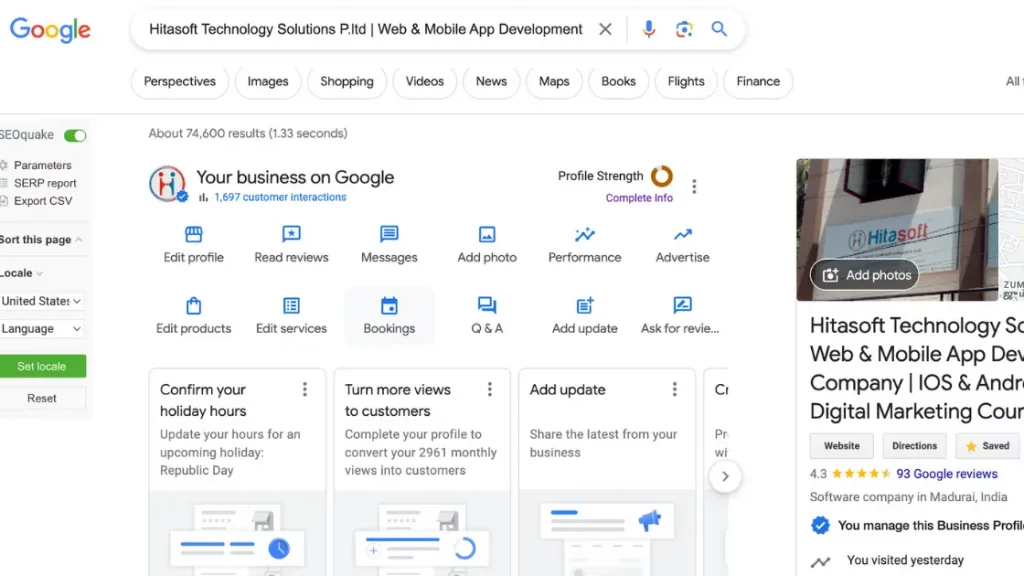Open options on the Add update card

(x=675, y=389)
